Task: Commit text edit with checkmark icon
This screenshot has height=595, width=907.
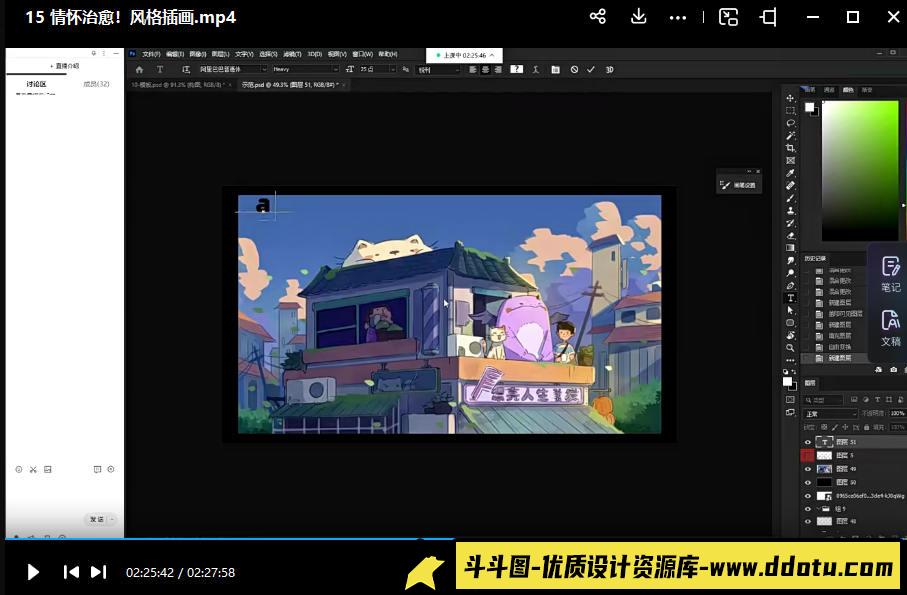Action: click(591, 69)
